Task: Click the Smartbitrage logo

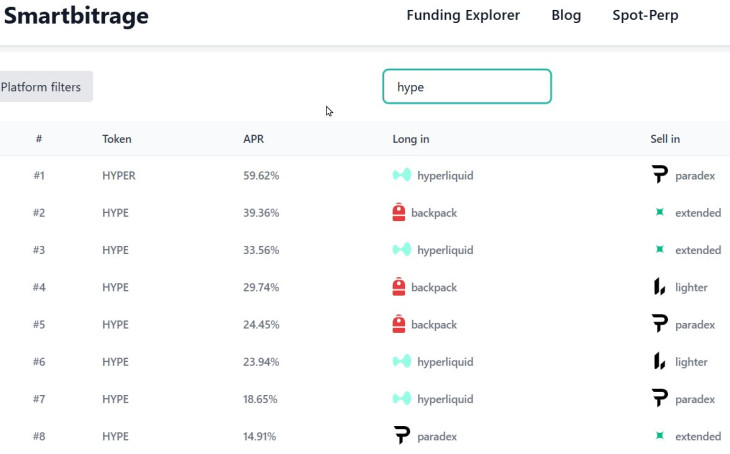Action: pos(76,16)
